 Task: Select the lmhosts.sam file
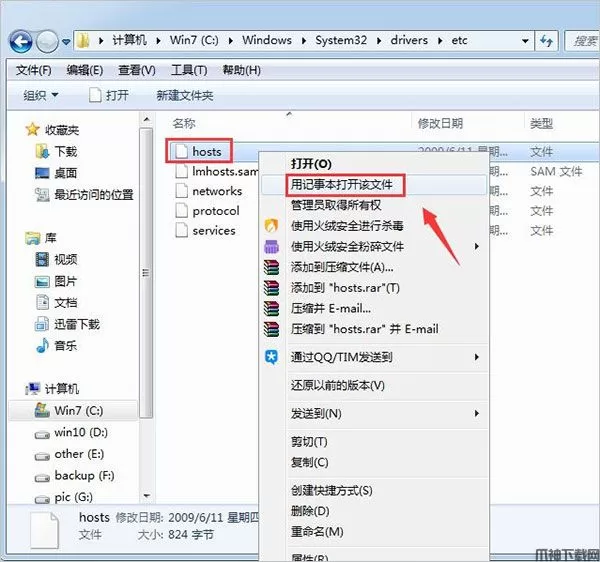tap(217, 171)
